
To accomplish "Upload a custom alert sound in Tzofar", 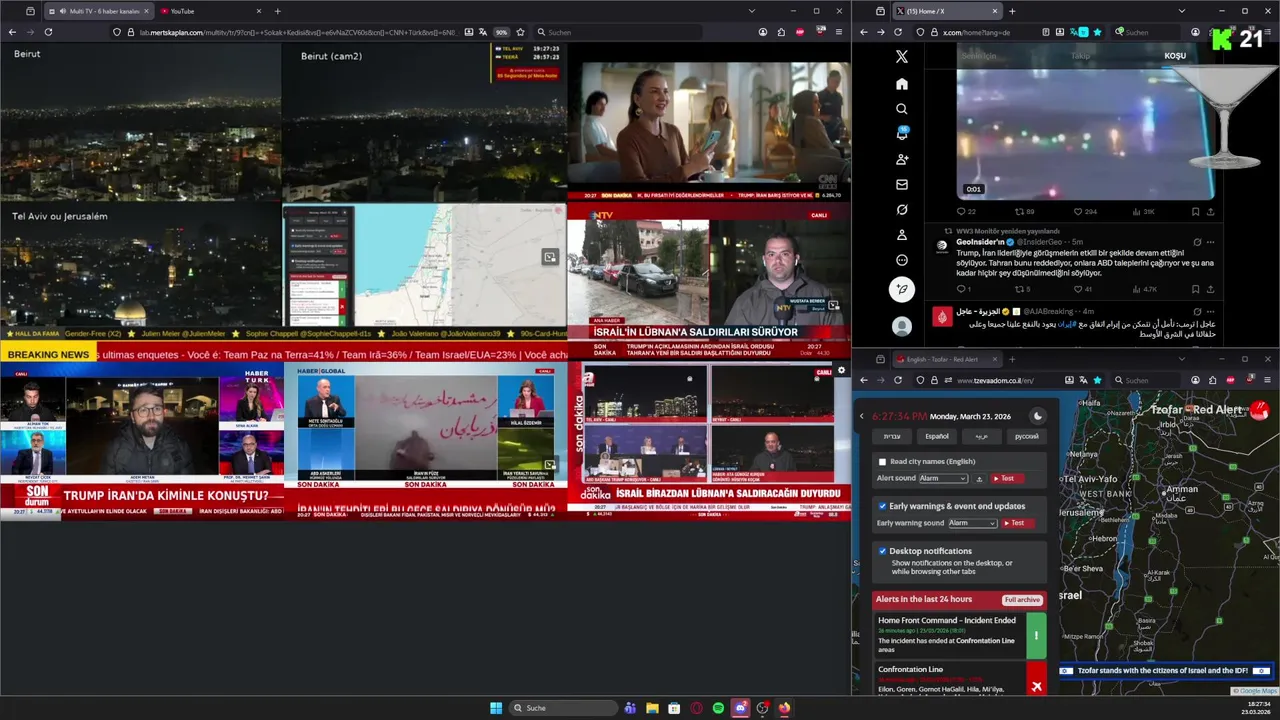I will tap(979, 479).
